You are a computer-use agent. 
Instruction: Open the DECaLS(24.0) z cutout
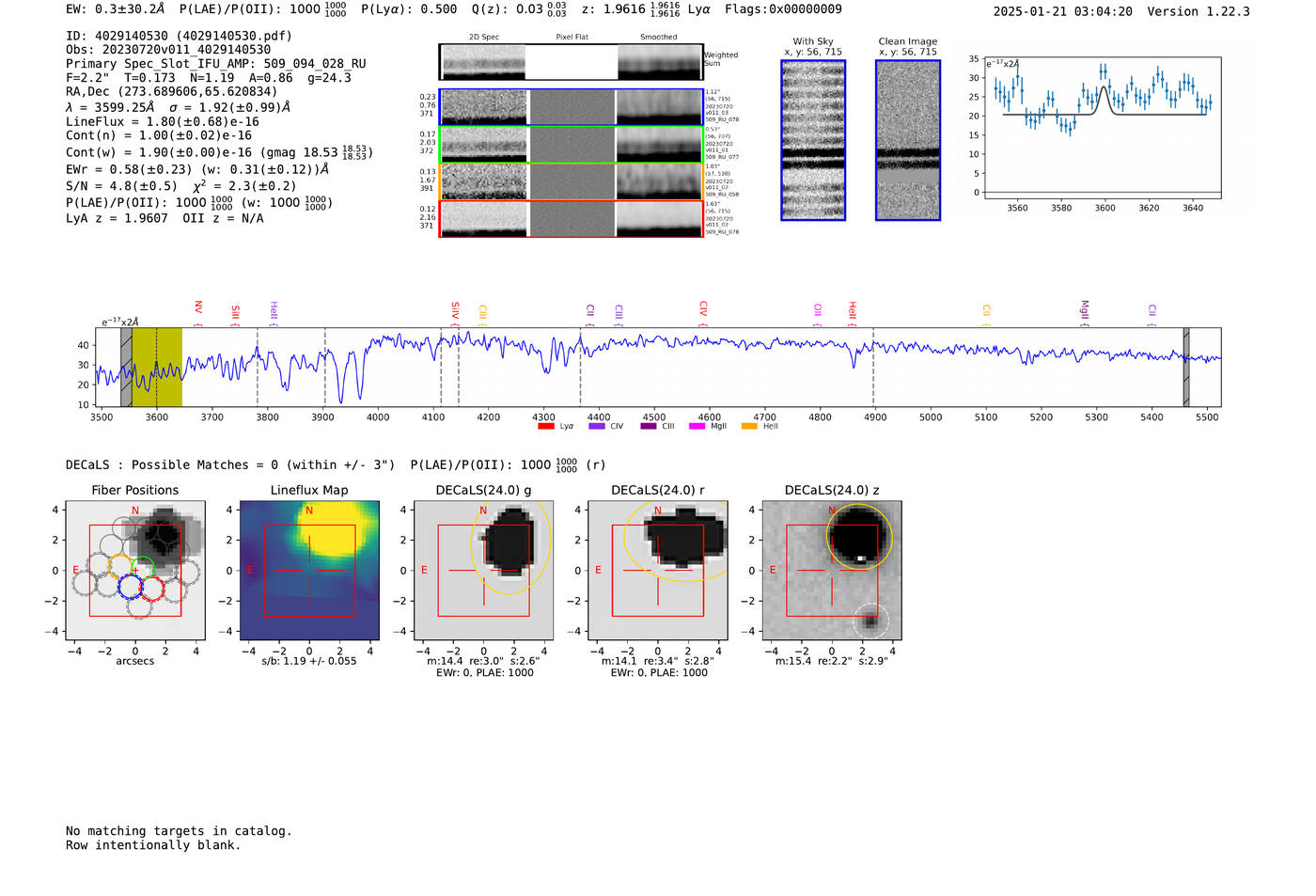832,569
